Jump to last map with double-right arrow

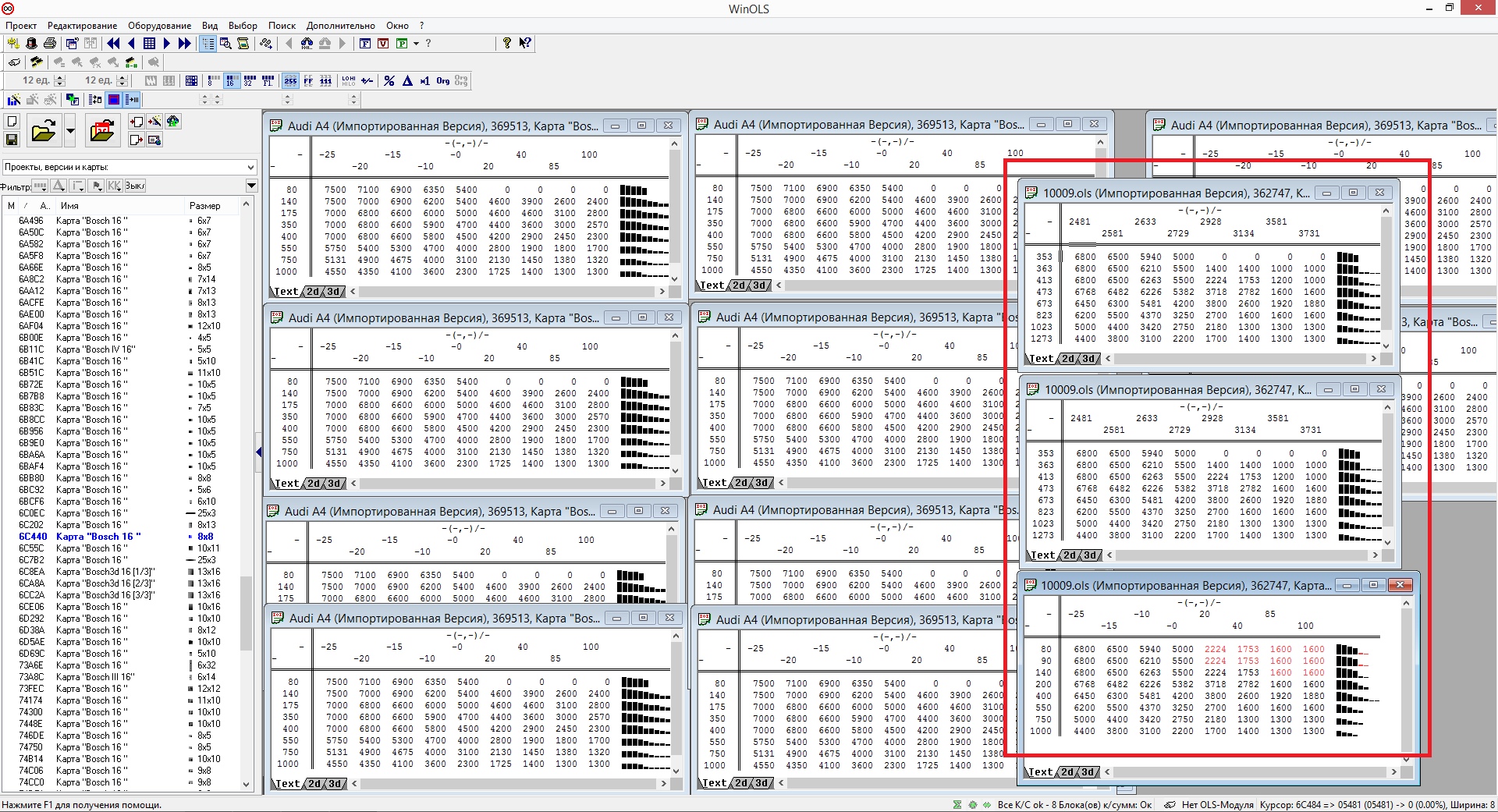tap(184, 44)
